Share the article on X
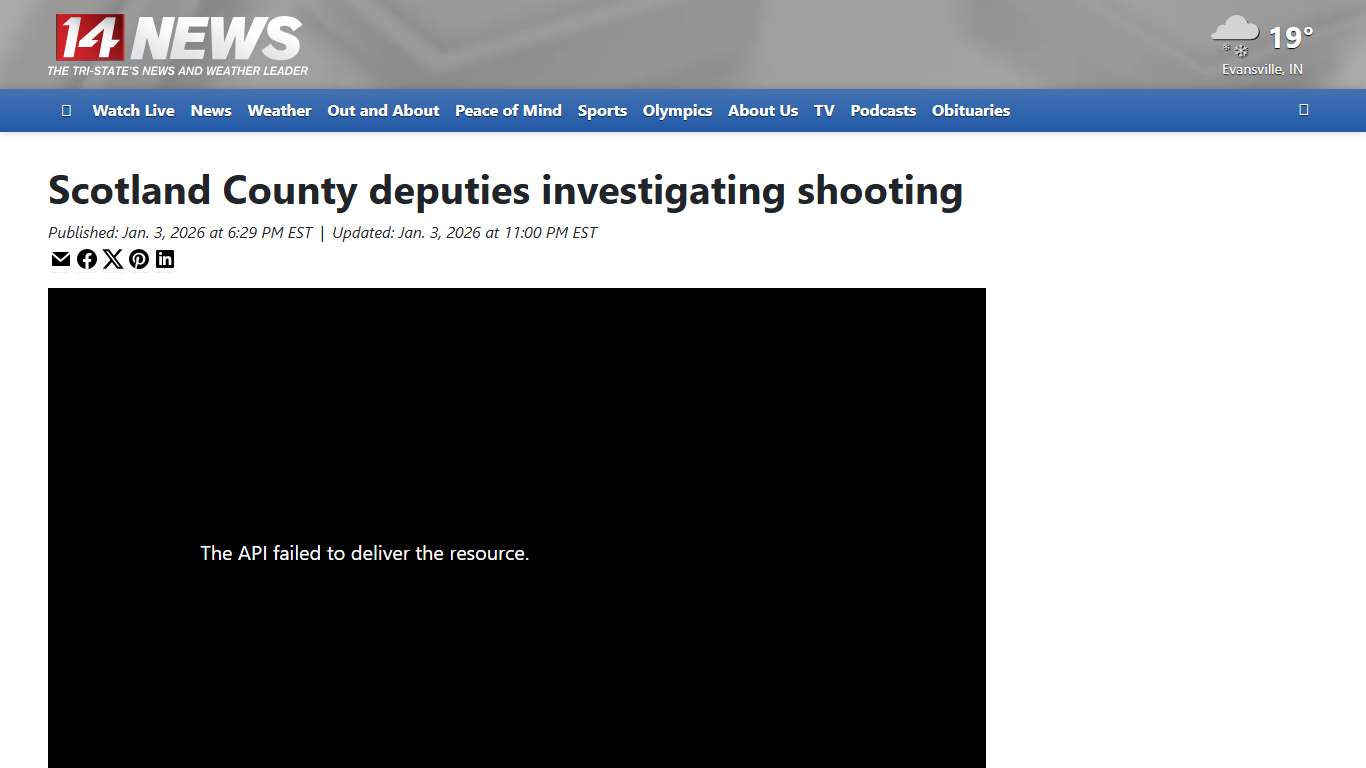This screenshot has height=768, width=1366. (113, 259)
